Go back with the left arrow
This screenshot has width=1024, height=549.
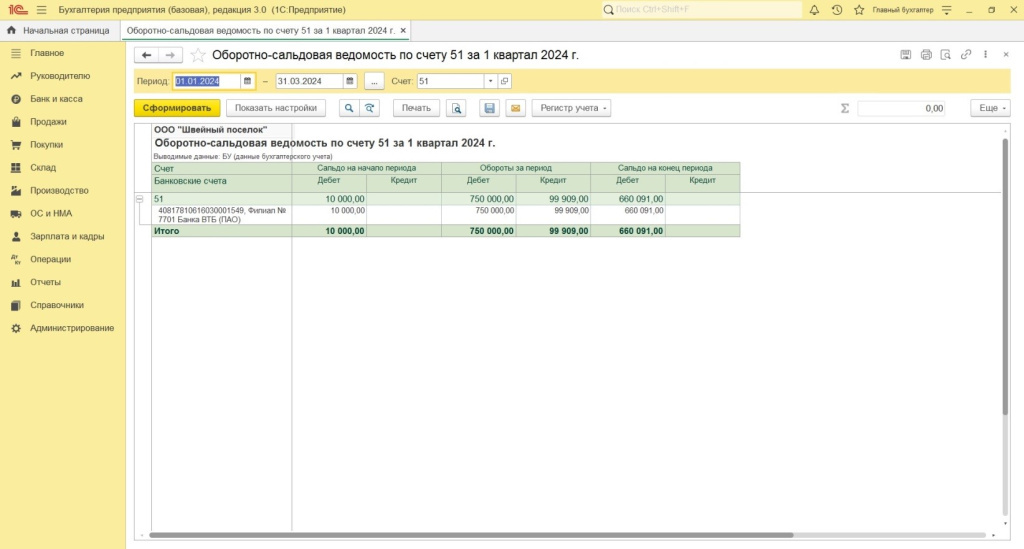[x=146, y=55]
